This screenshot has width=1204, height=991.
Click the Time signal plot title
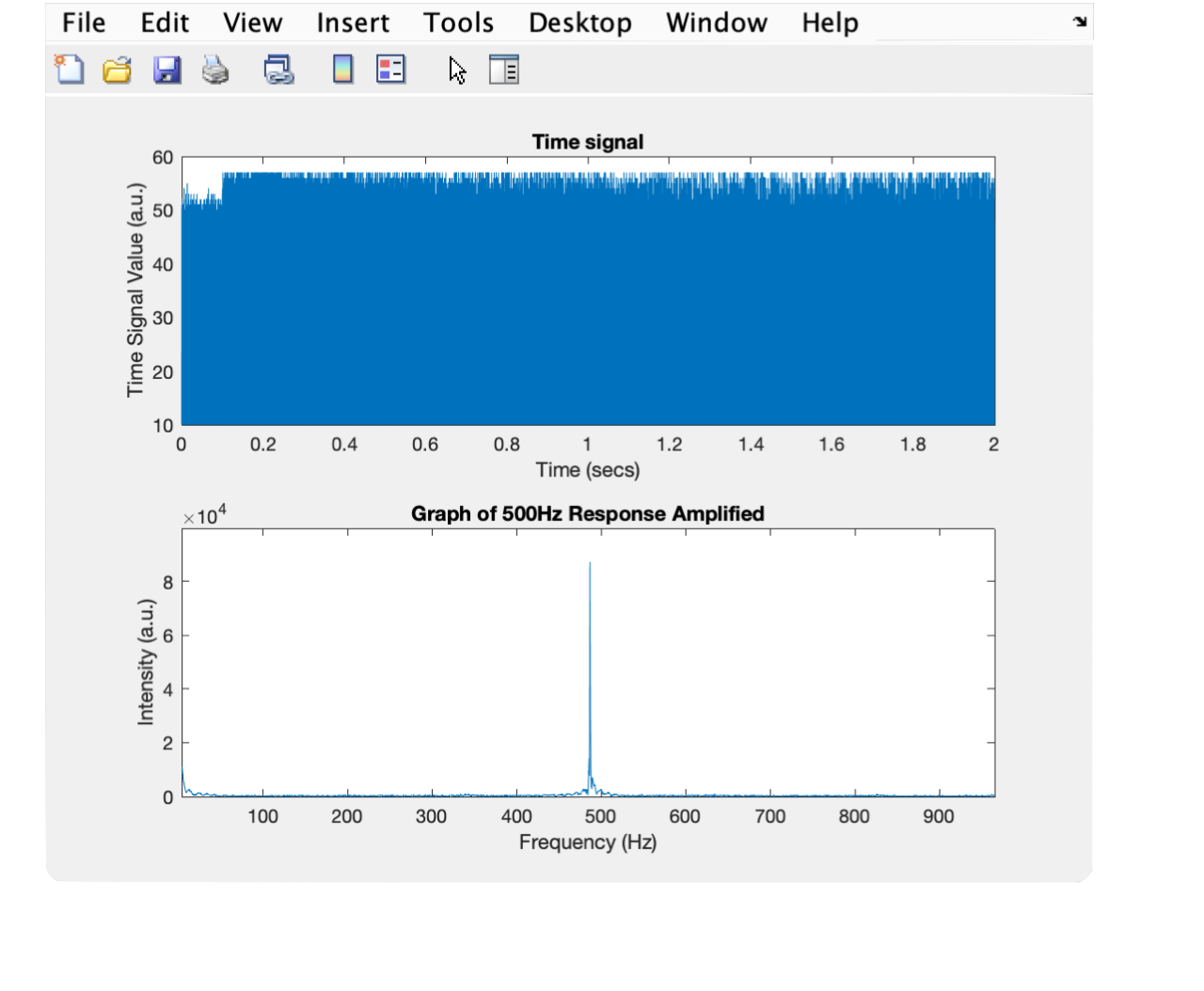click(588, 142)
